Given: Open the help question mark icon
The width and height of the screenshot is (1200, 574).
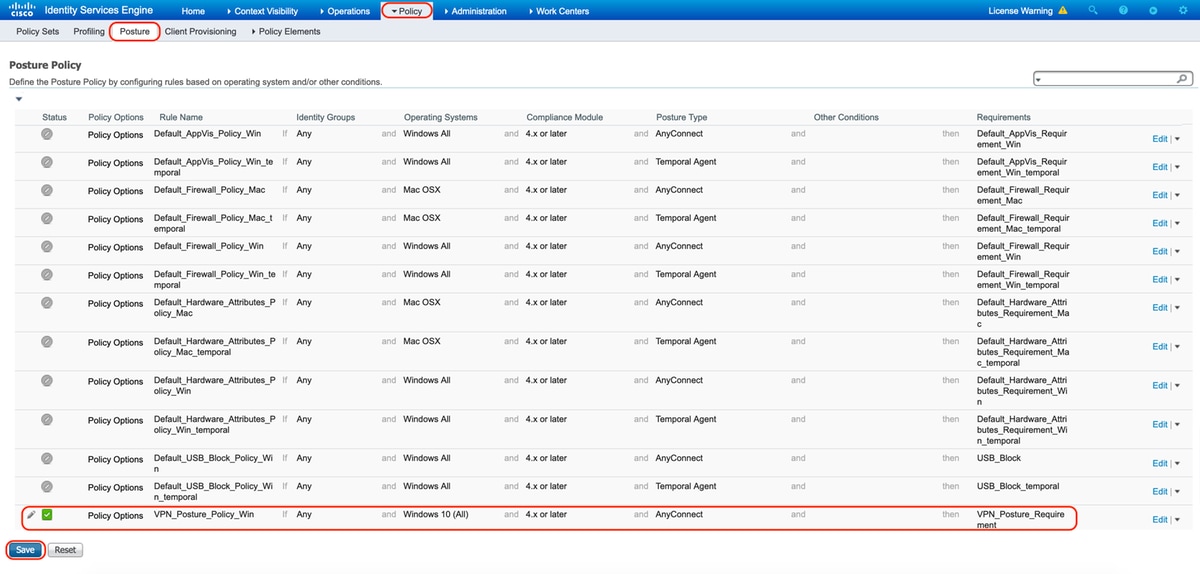Looking at the screenshot, I should [x=1124, y=11].
